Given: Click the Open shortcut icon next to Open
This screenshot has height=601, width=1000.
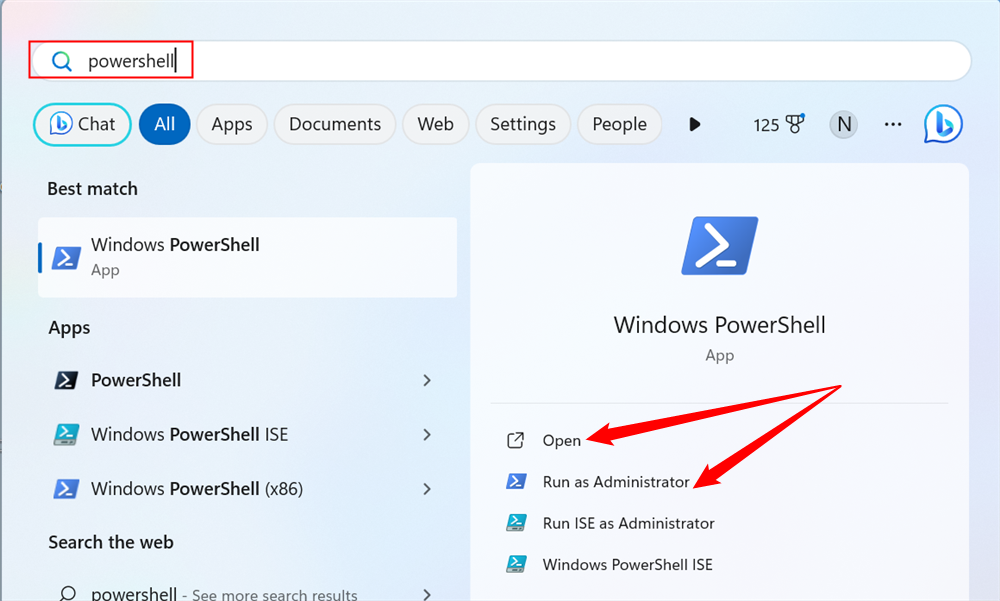Looking at the screenshot, I should pos(516,440).
